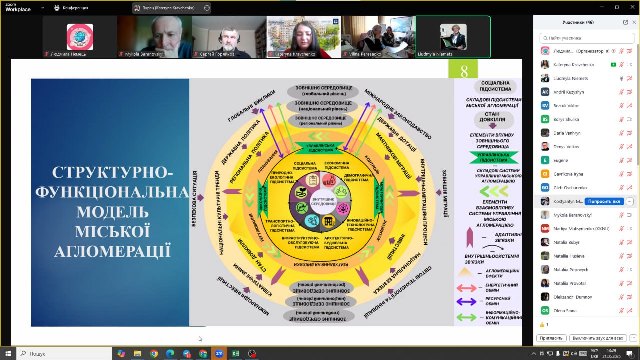This screenshot has height=360, width=640.
Task: Click the Invite button in participants panel
Action: tap(551, 338)
